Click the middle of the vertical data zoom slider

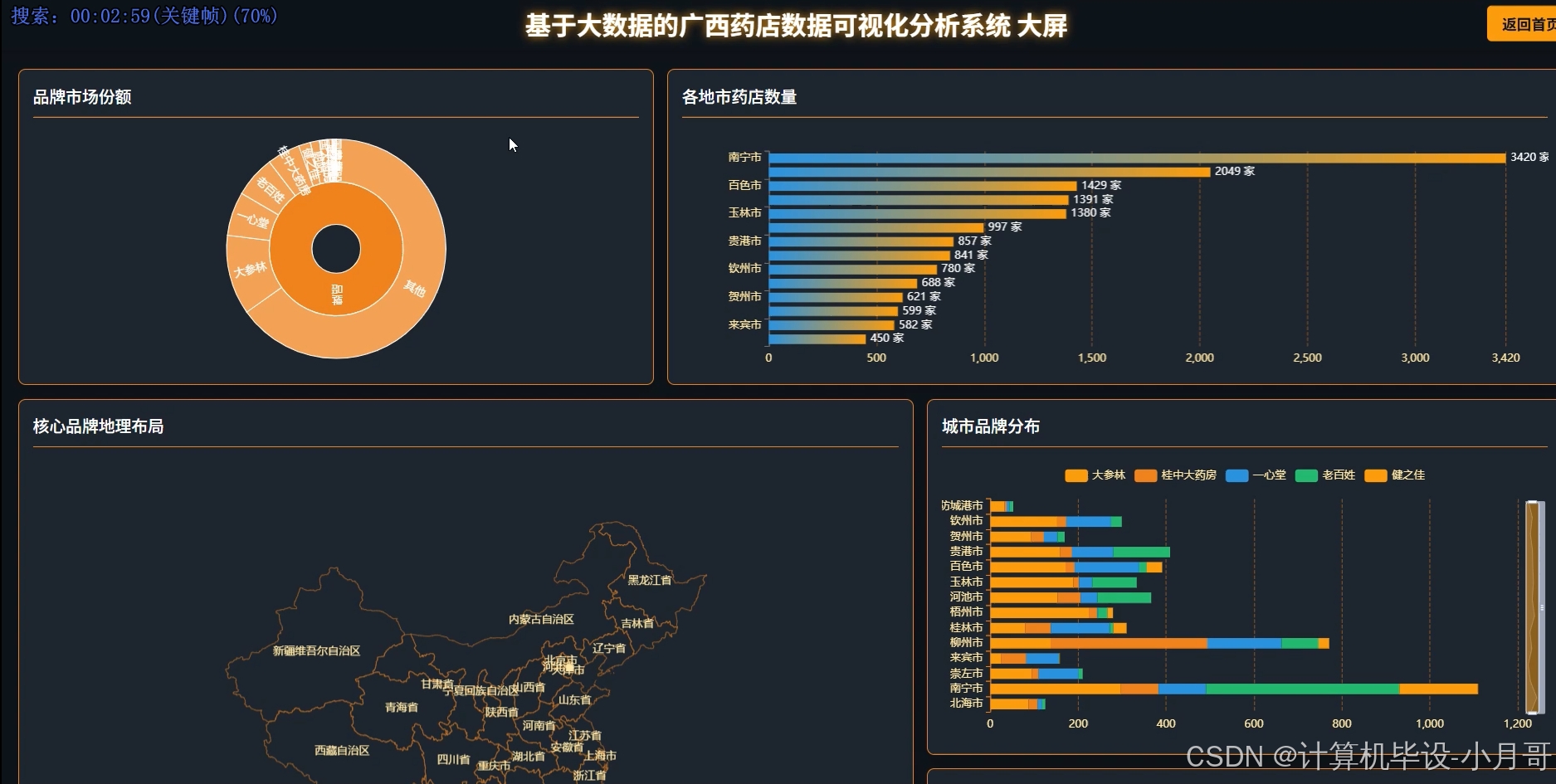click(x=1534, y=607)
